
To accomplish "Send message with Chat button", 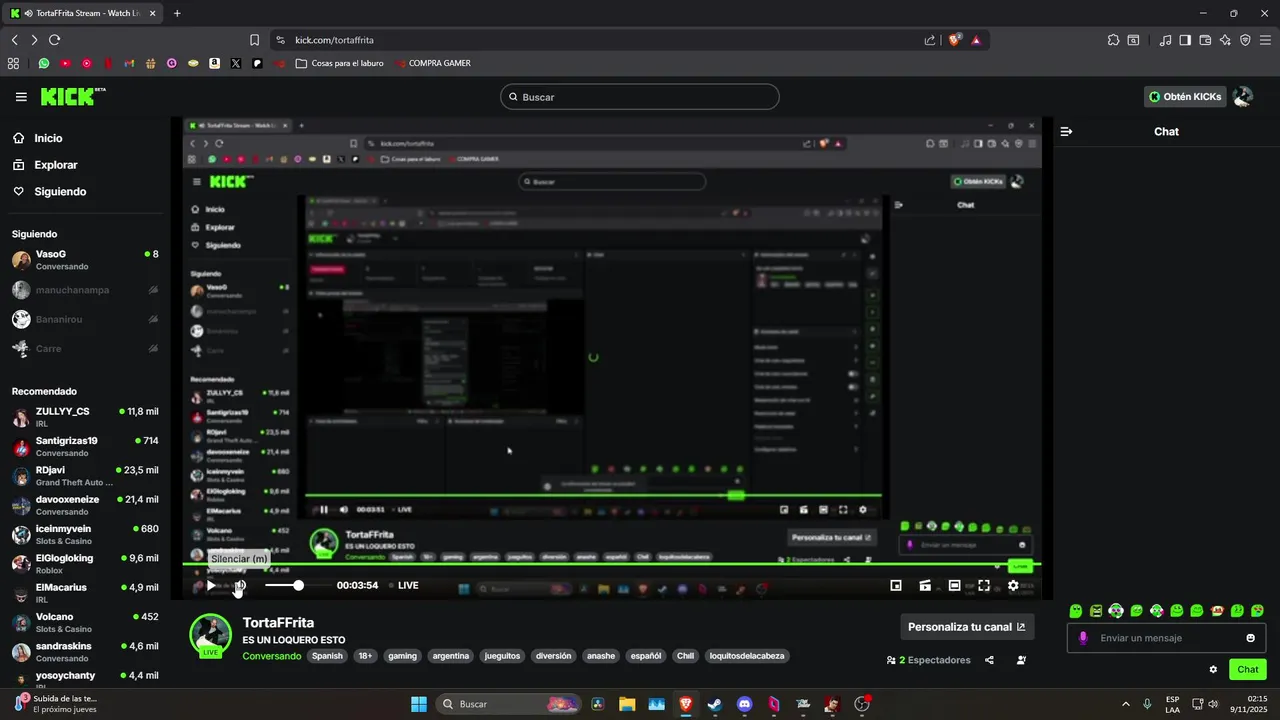I will 1248,670.
